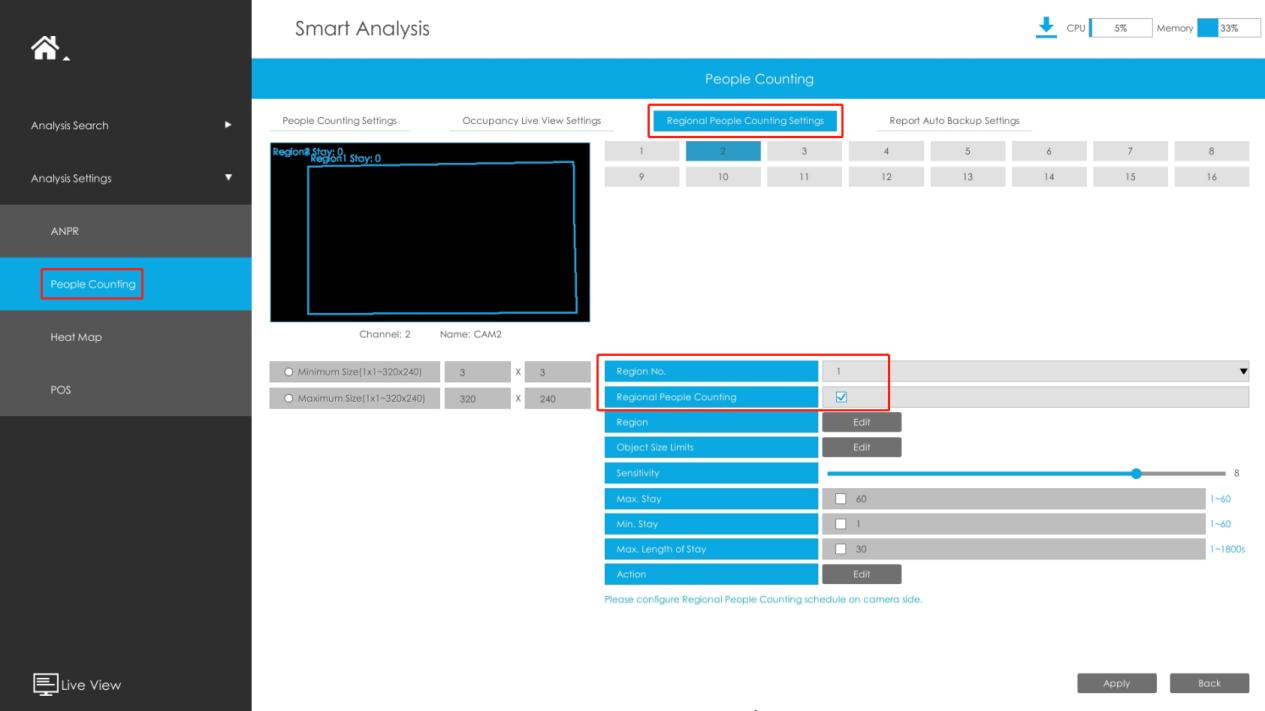This screenshot has height=711, width=1265.
Task: Click the Maximum Size 320 field
Action: [478, 398]
